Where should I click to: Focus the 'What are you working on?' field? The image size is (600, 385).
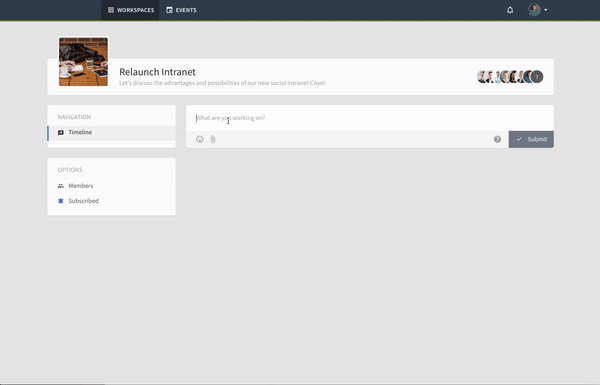coord(370,118)
